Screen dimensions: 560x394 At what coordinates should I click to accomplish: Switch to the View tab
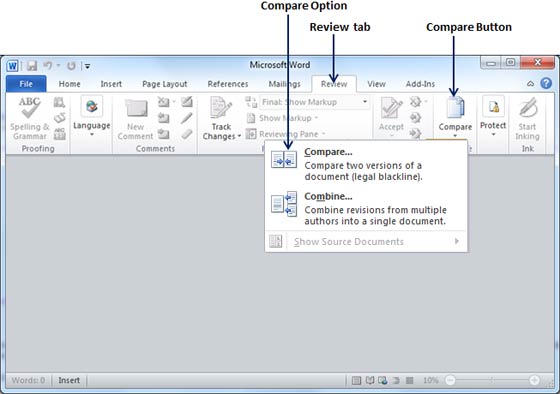point(376,84)
